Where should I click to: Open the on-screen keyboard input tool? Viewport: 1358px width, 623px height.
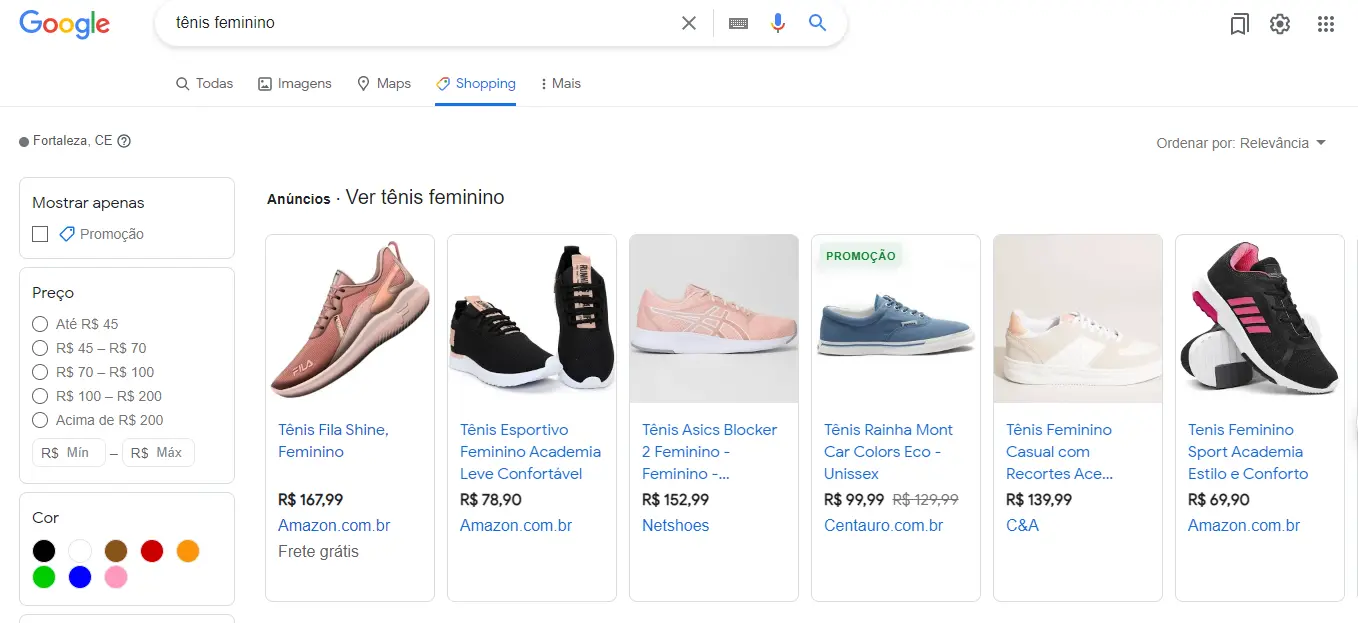(738, 23)
